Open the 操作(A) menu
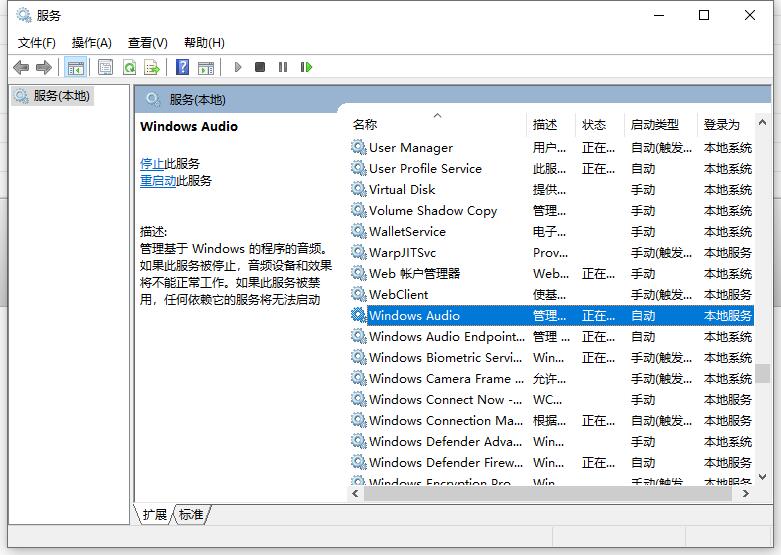The width and height of the screenshot is (781, 555). (91, 42)
